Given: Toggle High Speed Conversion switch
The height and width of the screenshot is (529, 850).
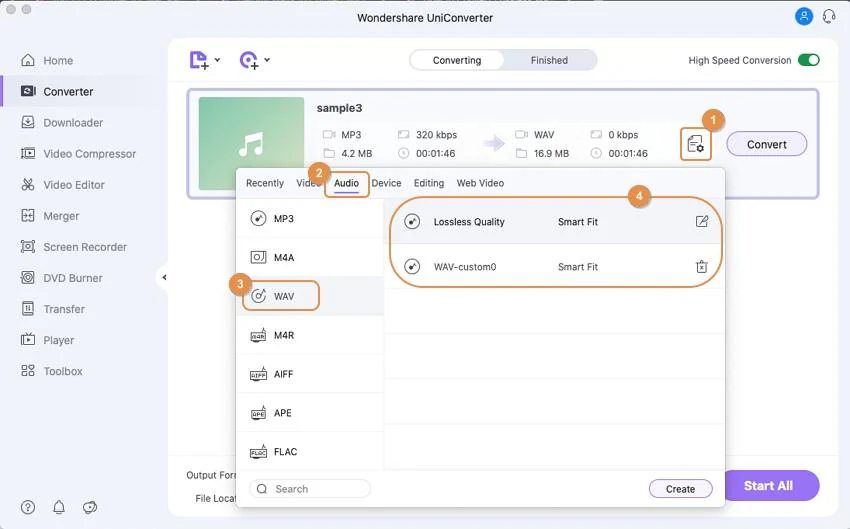Looking at the screenshot, I should [808, 60].
